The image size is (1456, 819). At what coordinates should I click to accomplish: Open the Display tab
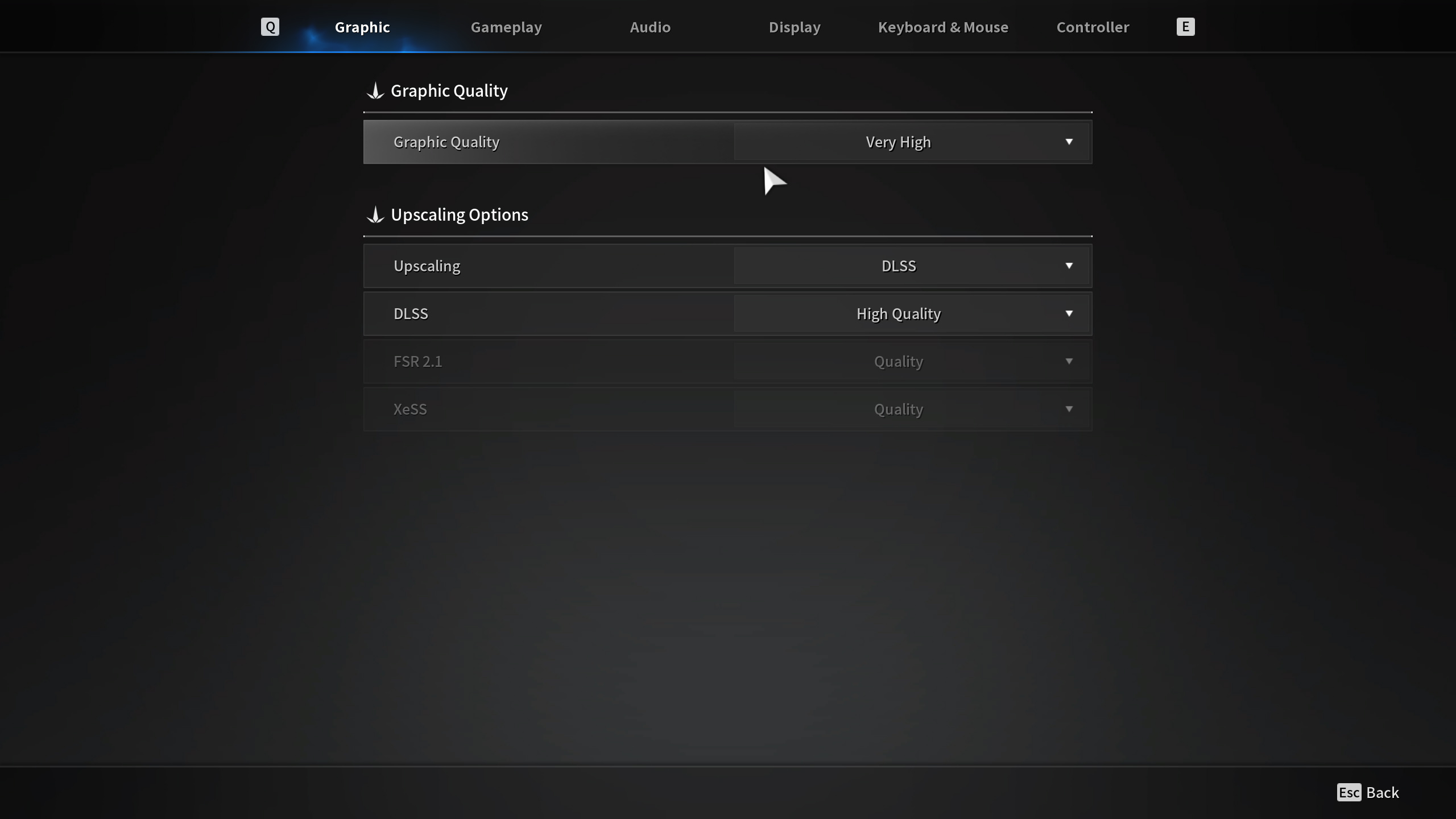(x=795, y=27)
